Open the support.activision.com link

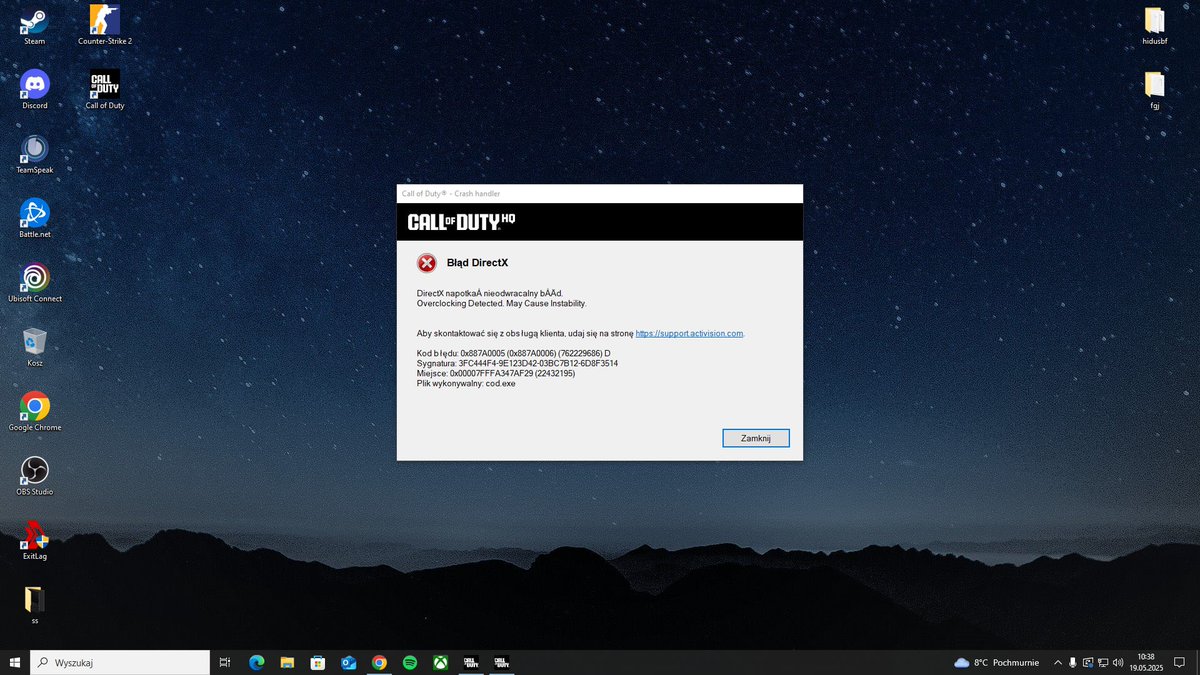point(689,333)
